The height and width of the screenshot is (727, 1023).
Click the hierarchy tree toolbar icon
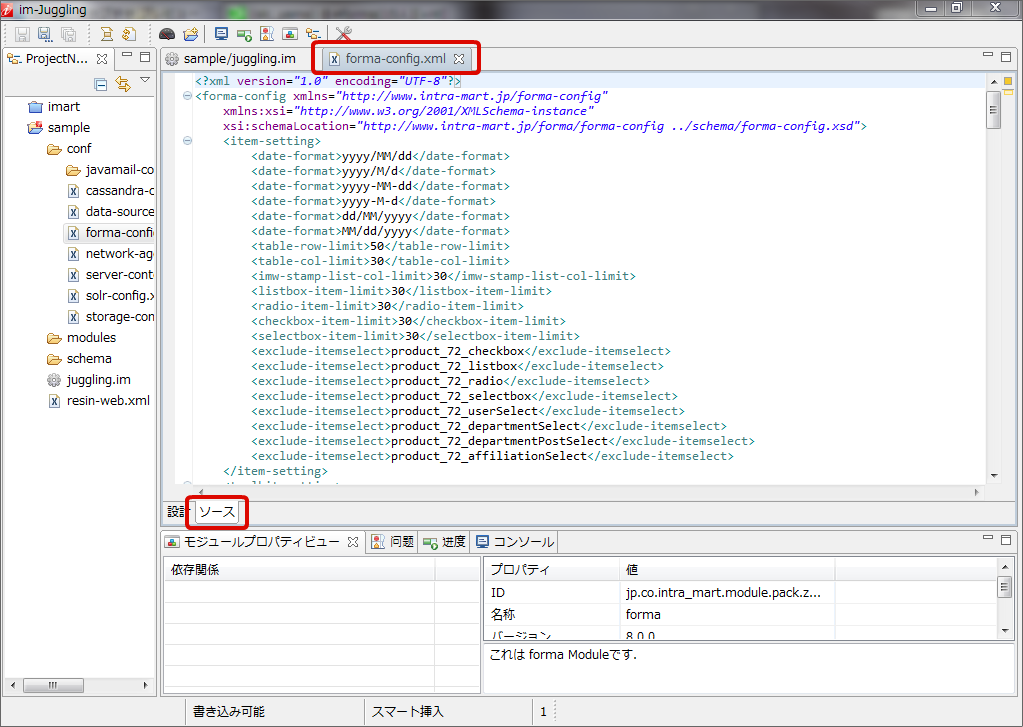tap(313, 34)
